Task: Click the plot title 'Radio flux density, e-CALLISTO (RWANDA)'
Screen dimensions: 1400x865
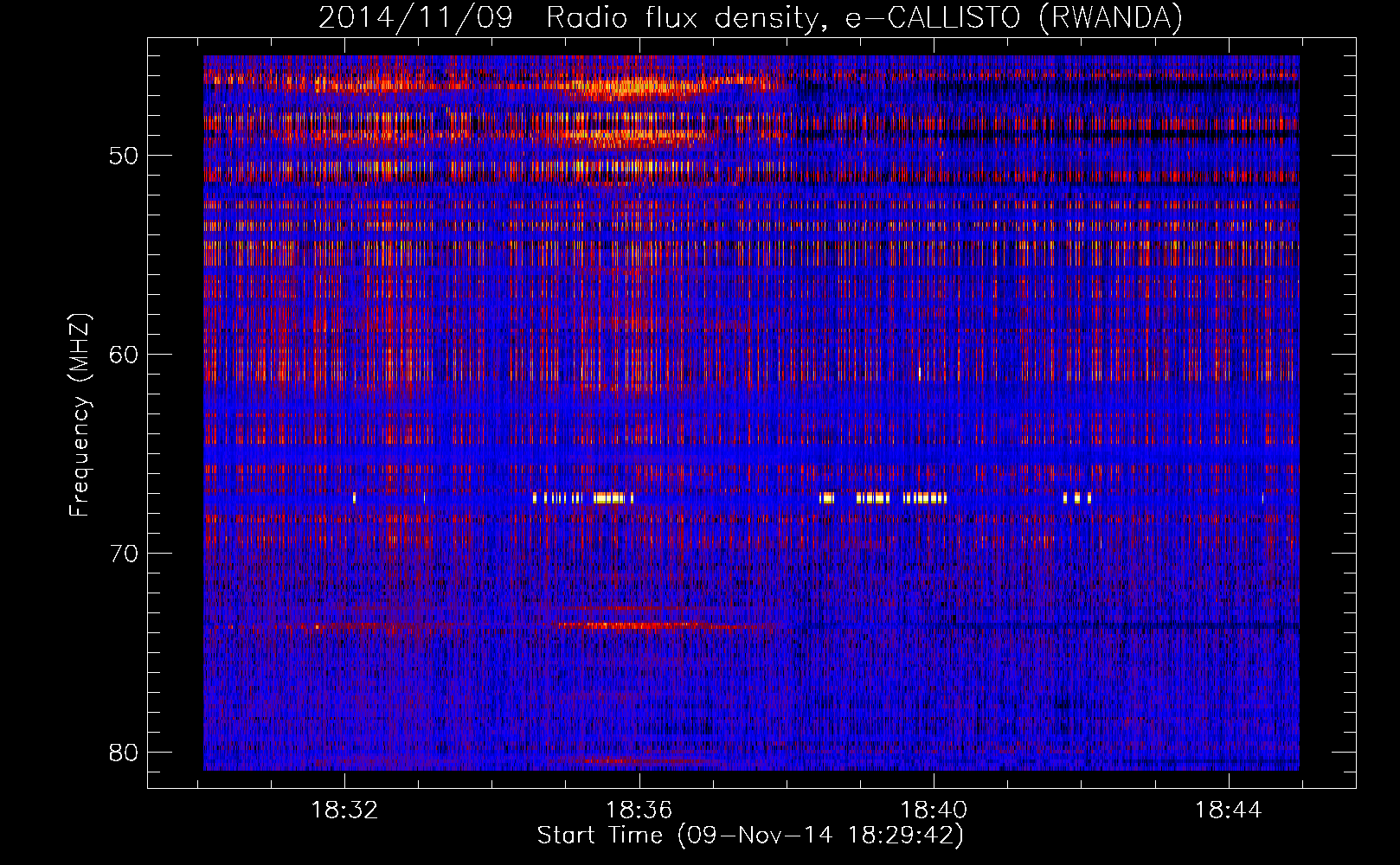Action: pos(864,17)
